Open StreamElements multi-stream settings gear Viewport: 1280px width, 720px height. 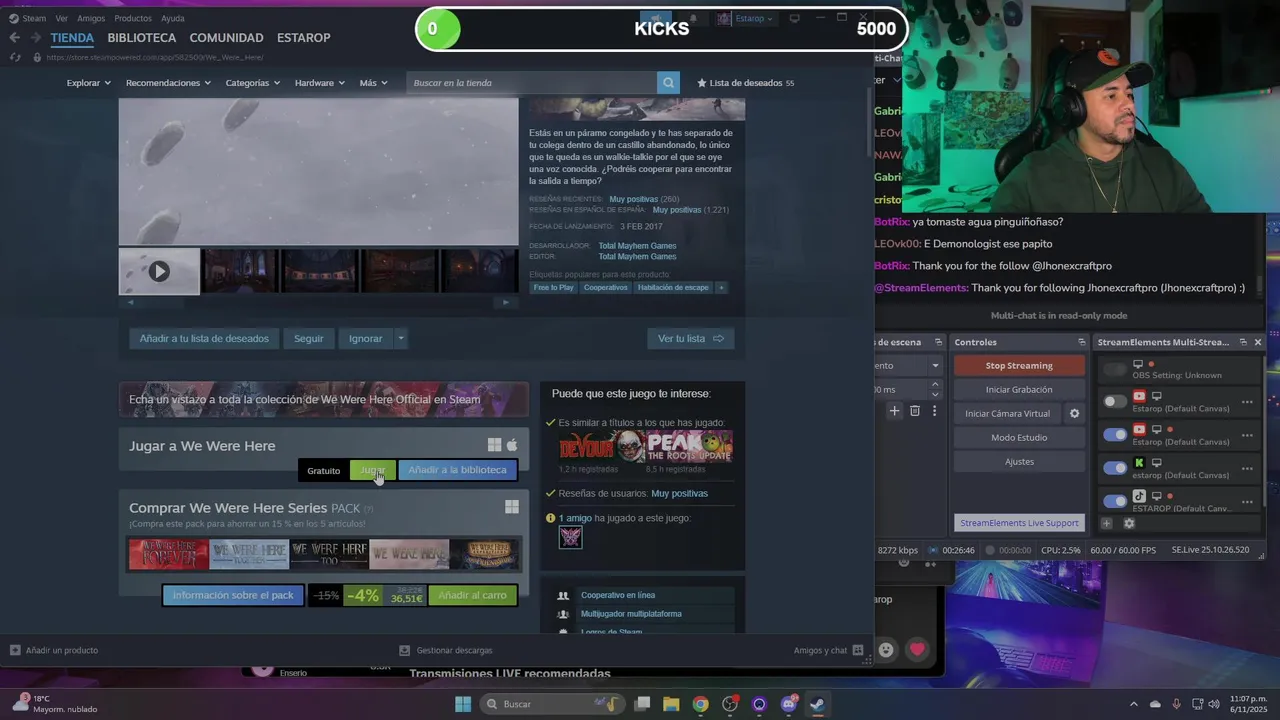(1129, 523)
